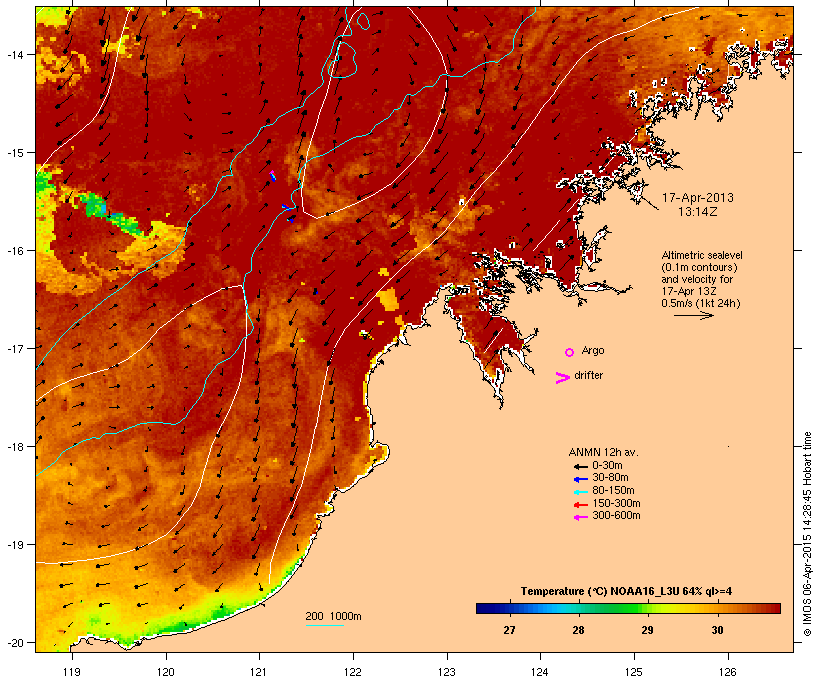Click the 'Altimetric sealevel' caption
820x680 pixels.
point(702,255)
